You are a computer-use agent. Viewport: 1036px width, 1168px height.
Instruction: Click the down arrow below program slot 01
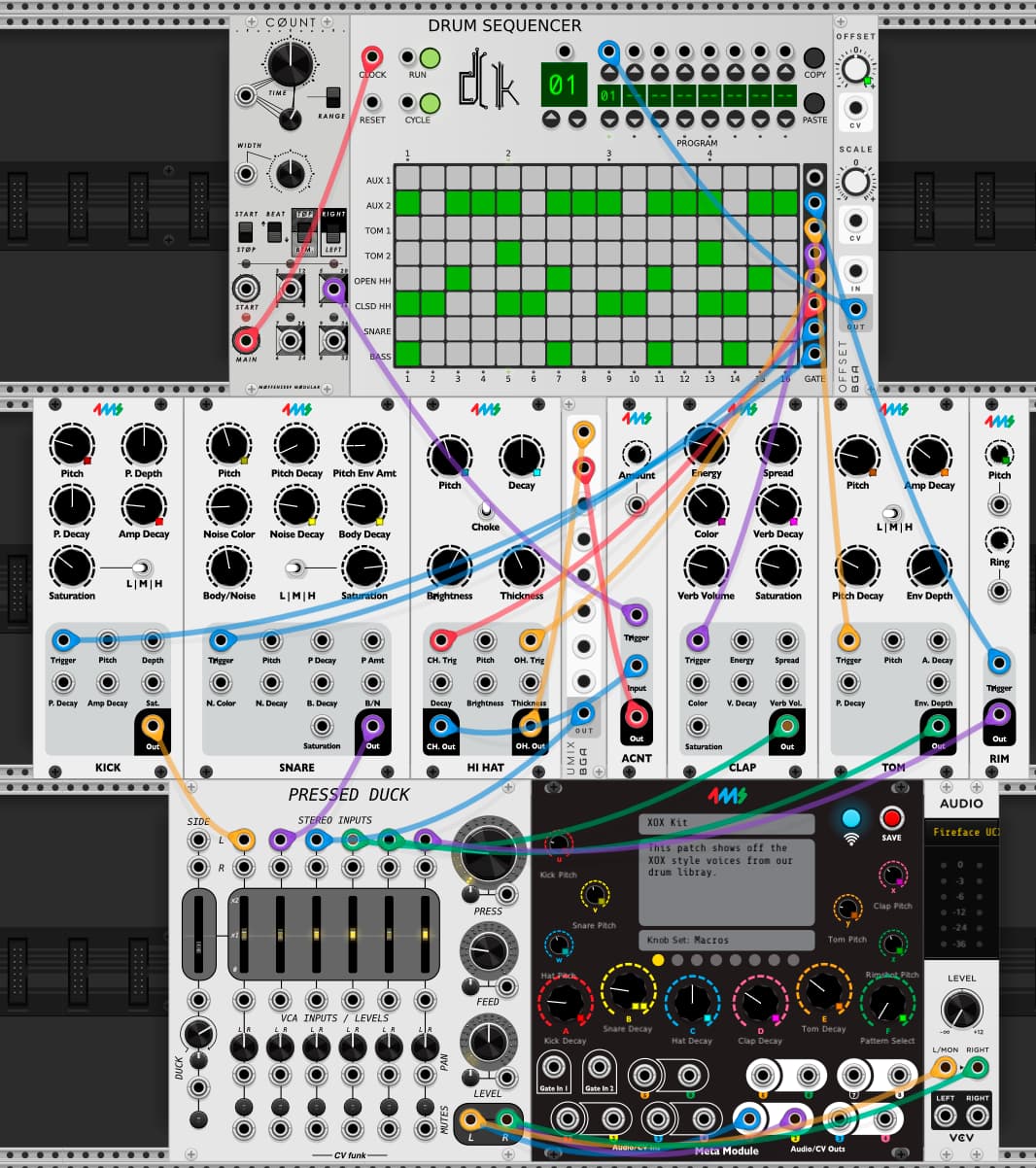pyautogui.click(x=609, y=119)
